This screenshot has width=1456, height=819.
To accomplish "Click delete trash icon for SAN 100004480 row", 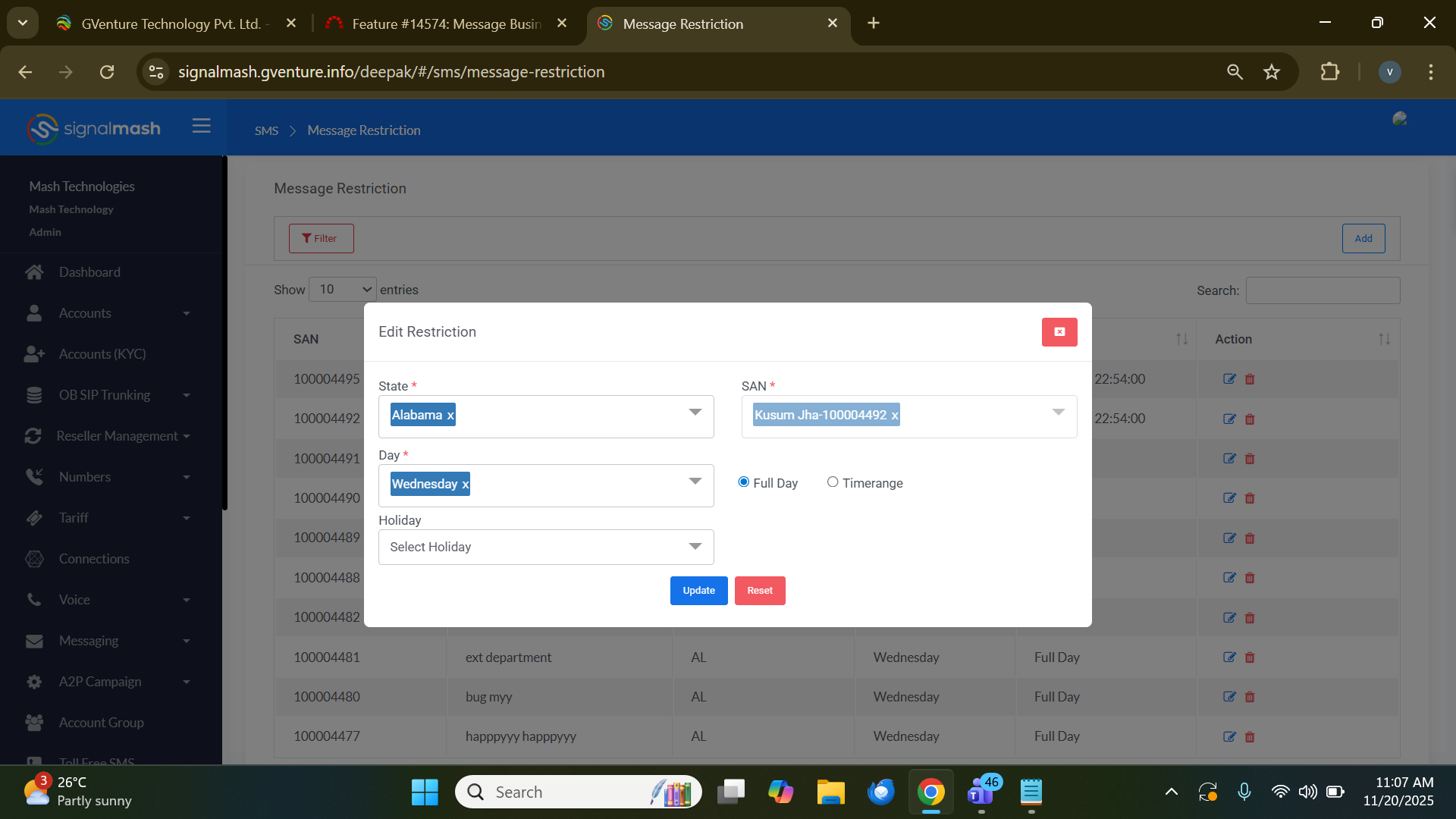I will [1250, 697].
